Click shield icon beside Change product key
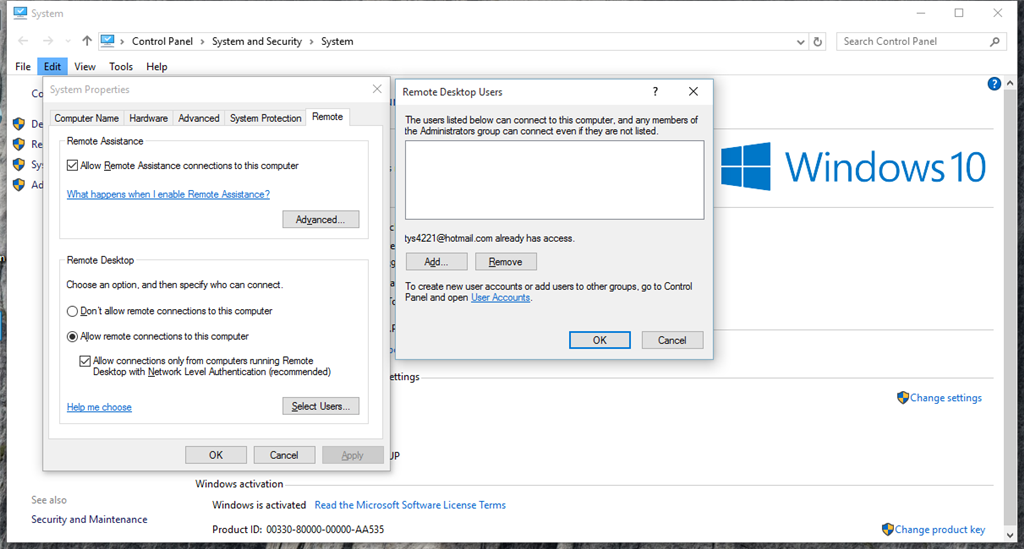Screen dimensions: 1024x549 coord(888,529)
